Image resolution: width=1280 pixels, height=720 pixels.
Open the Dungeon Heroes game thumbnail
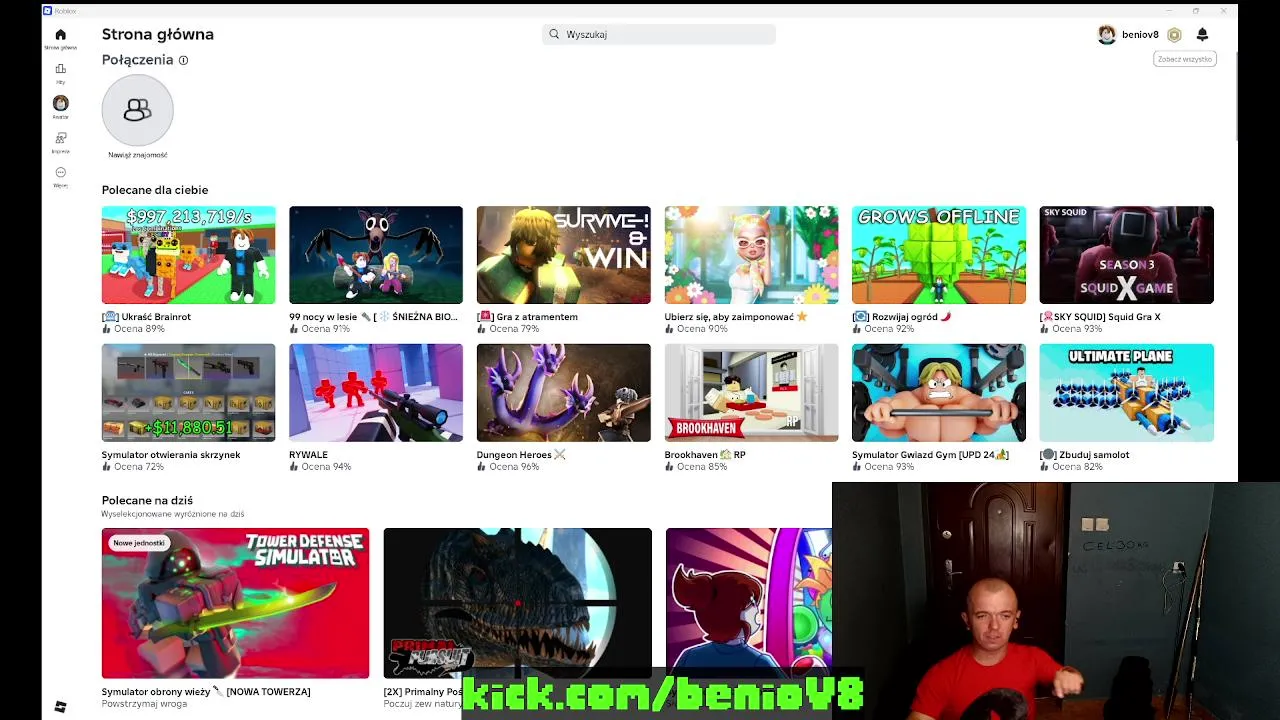pyautogui.click(x=563, y=393)
